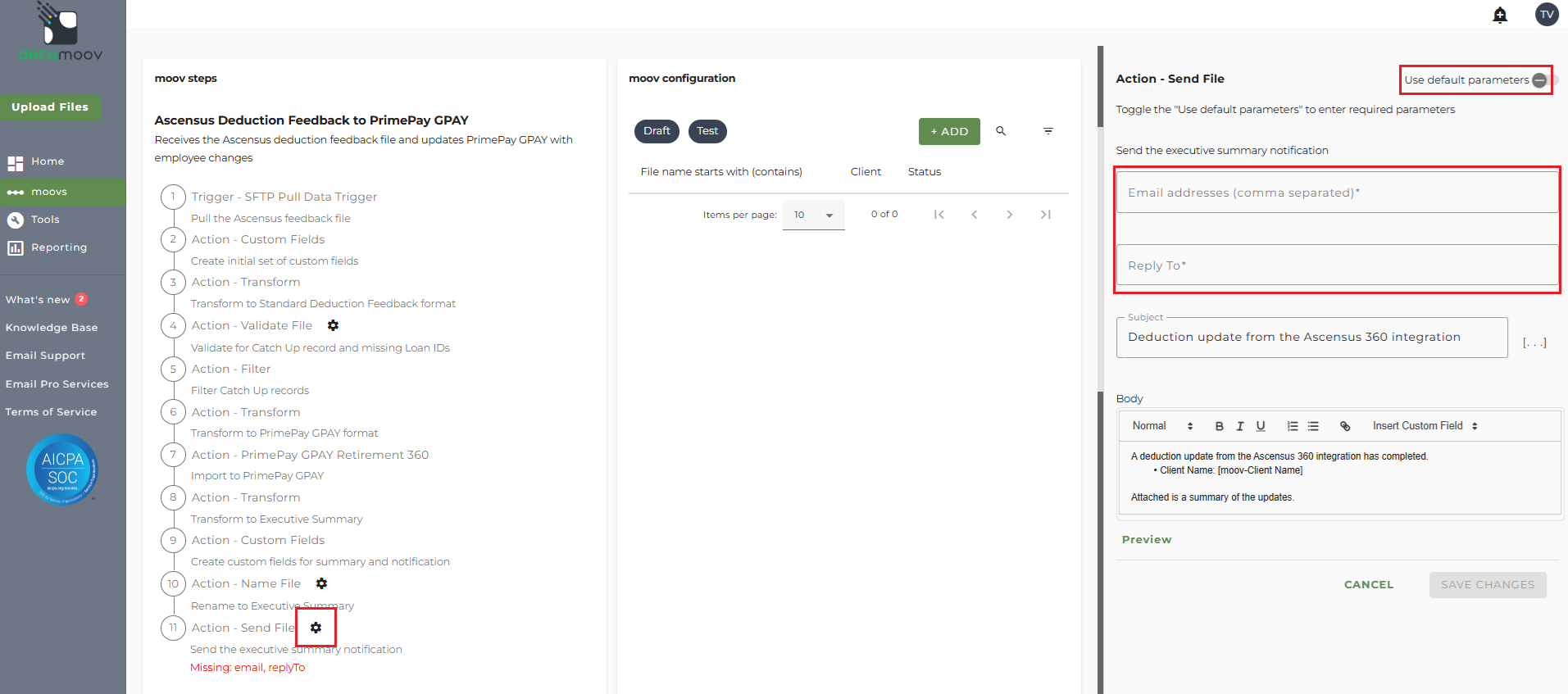Click the SAVE CHANGES button
This screenshot has height=694, width=1568.
[1488, 585]
